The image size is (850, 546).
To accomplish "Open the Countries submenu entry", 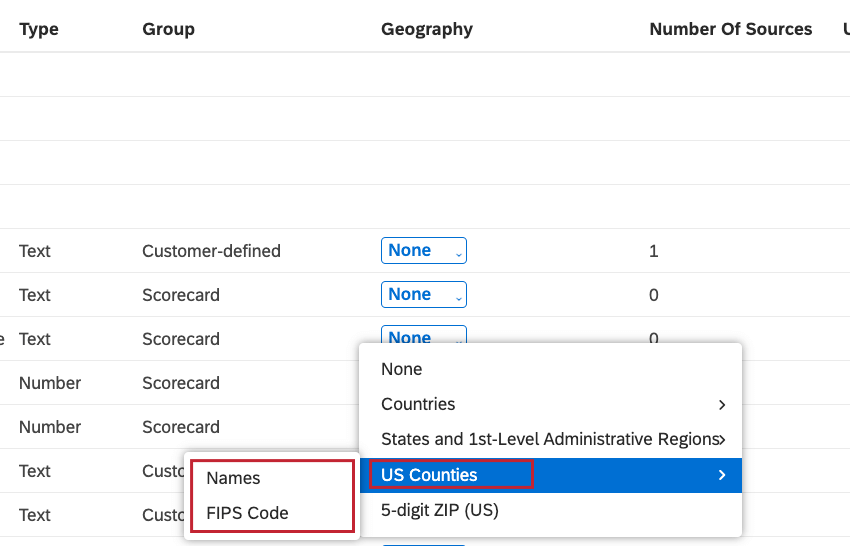I will 418,404.
